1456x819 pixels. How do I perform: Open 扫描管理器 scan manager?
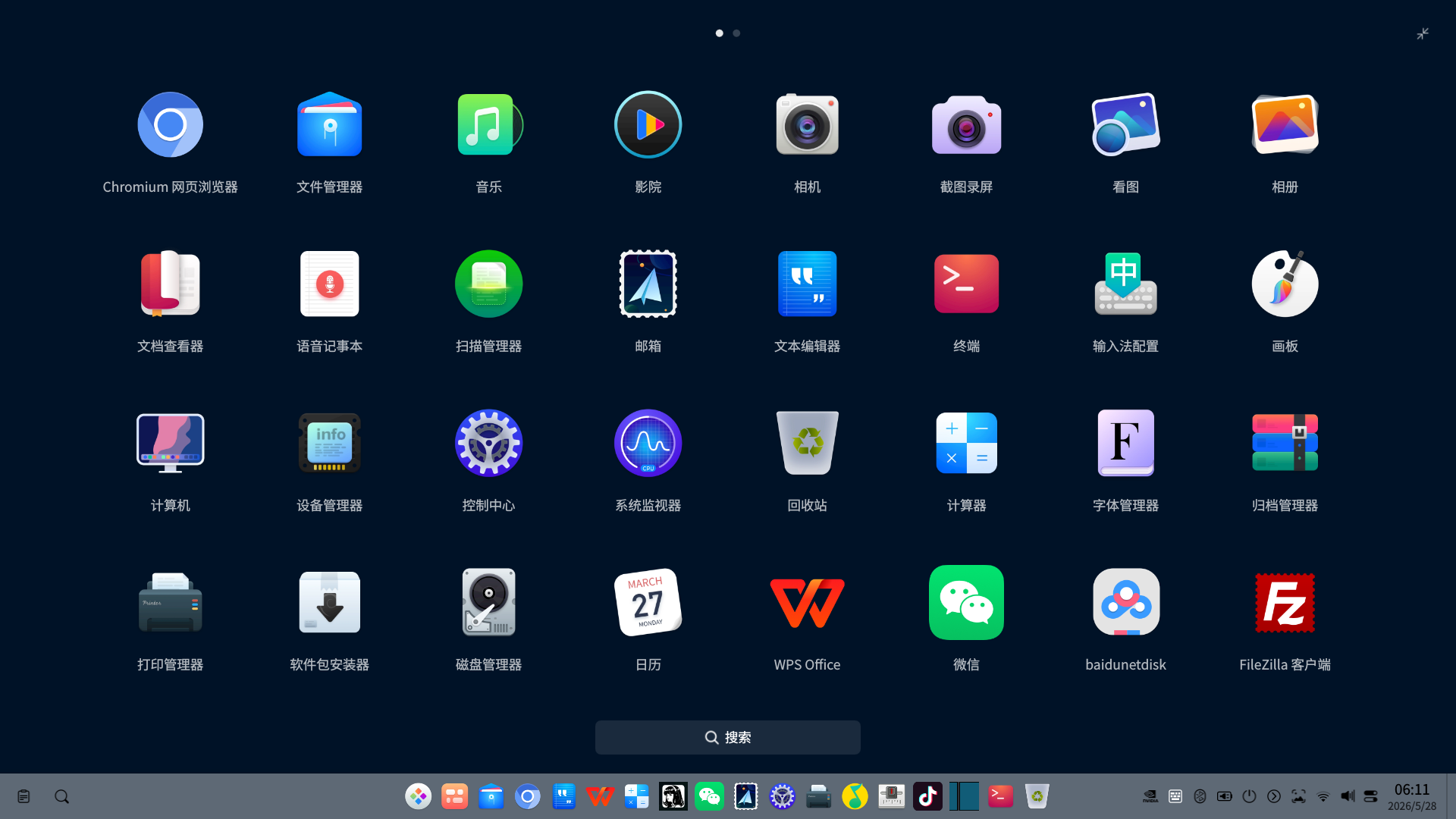[489, 284]
